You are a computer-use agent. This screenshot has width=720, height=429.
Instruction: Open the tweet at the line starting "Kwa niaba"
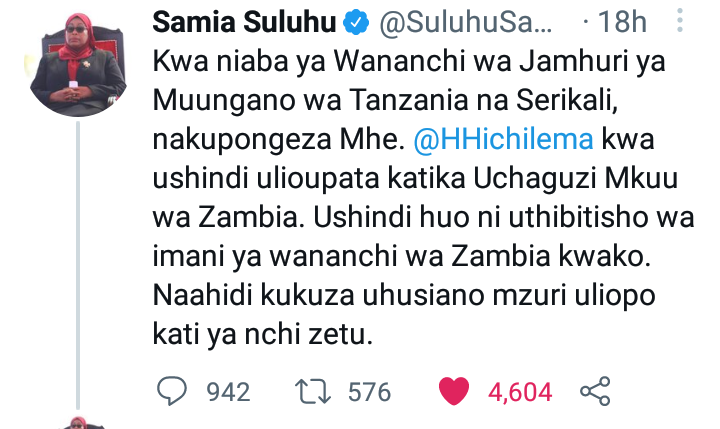(409, 62)
